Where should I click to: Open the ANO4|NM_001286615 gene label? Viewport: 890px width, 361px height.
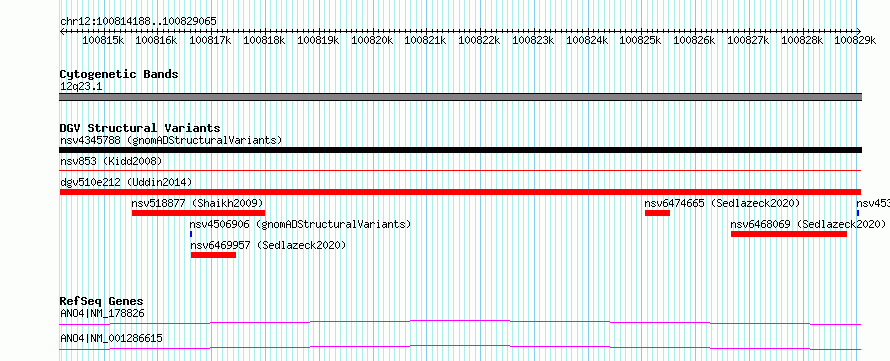pyautogui.click(x=111, y=338)
